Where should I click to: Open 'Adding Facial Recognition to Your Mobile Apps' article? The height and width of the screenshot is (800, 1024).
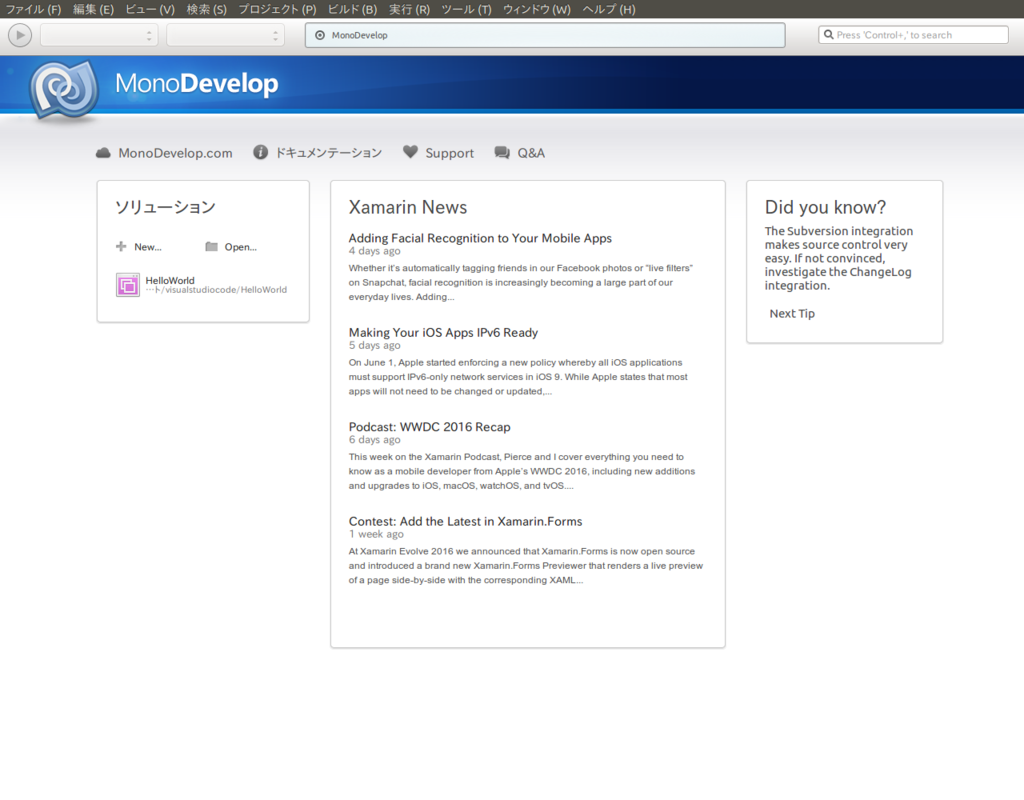[x=480, y=238]
